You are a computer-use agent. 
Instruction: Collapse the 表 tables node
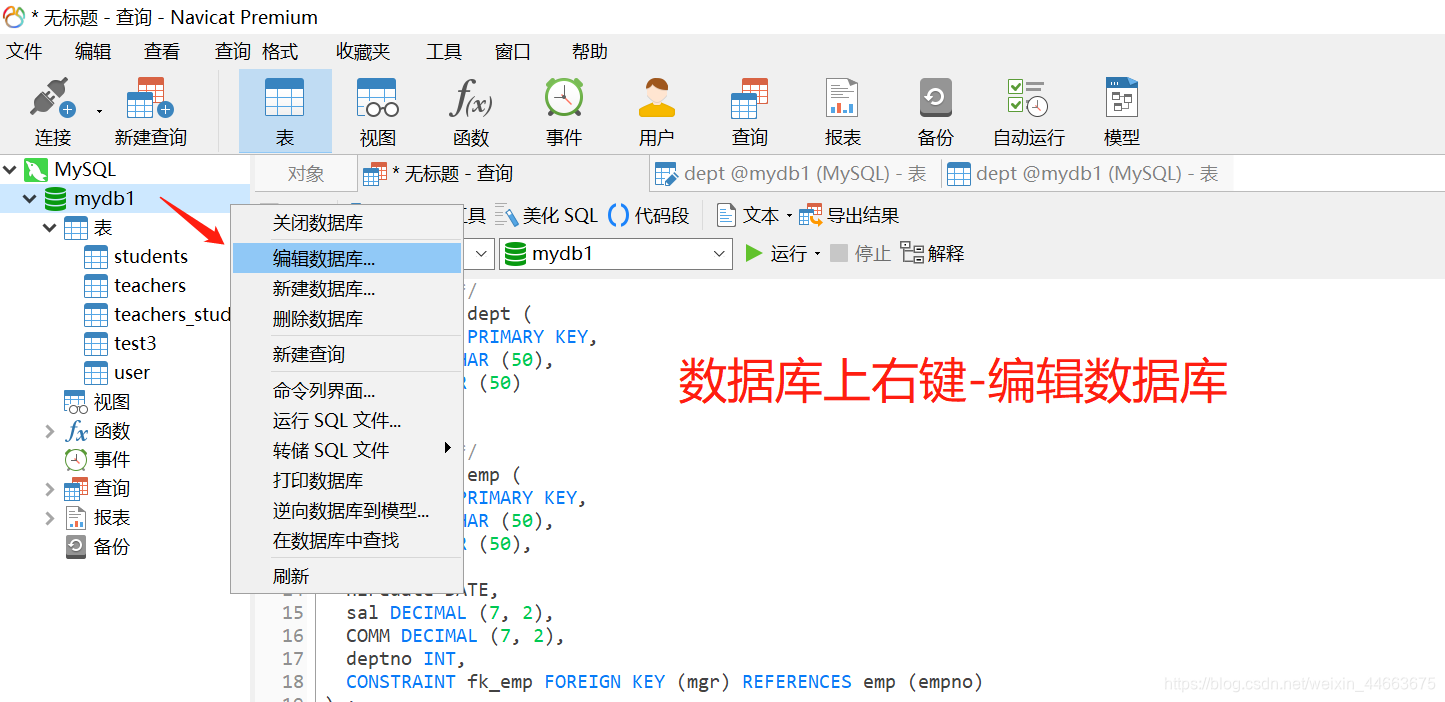50,228
